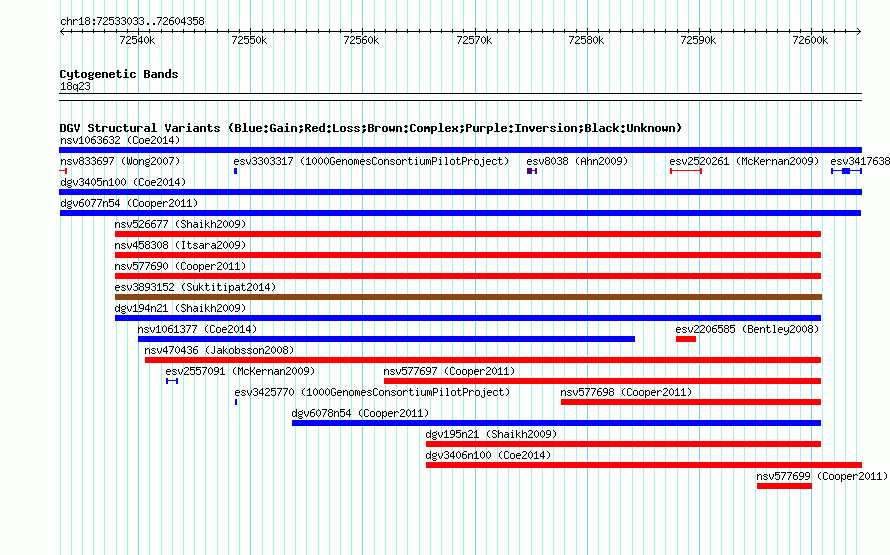Screen dimensions: 890x555
Task: Click the nsv1063632 (Coe2014) label
Action: [x=120, y=140]
